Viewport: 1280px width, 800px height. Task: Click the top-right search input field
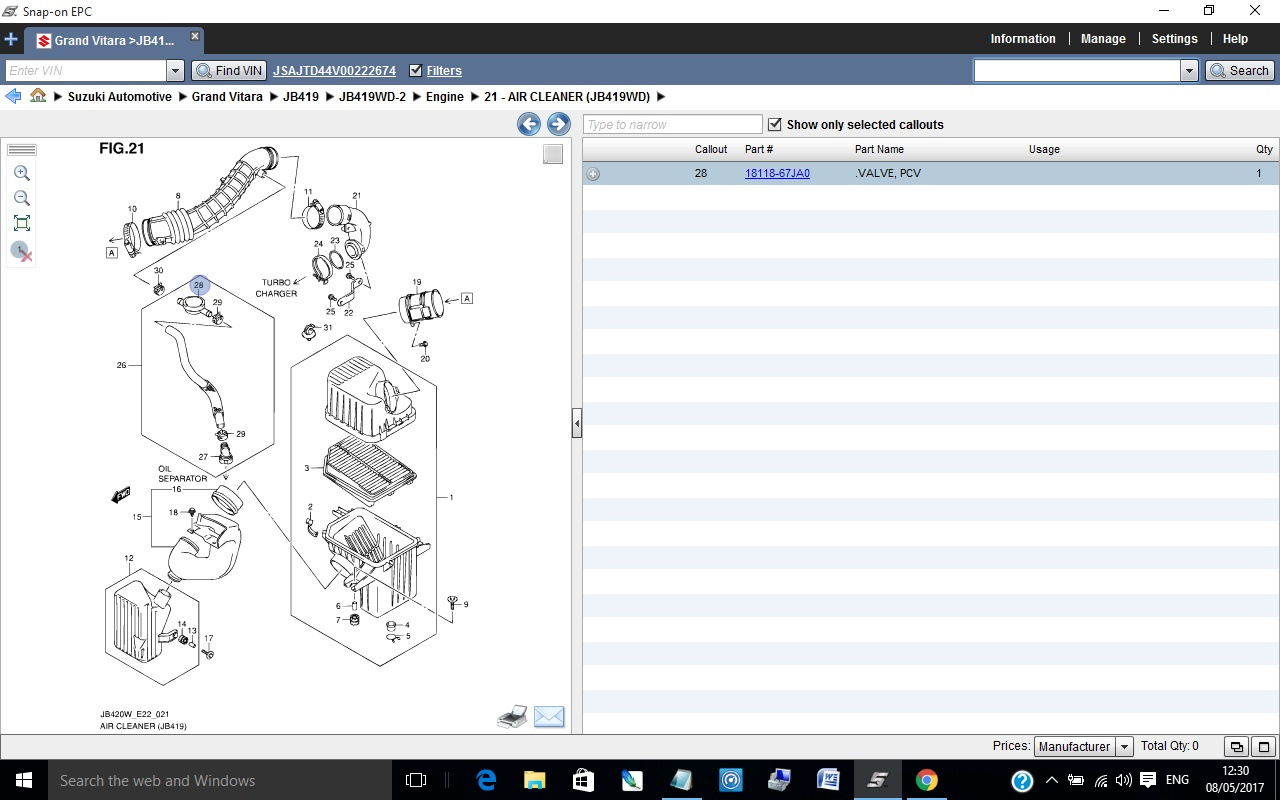(1077, 70)
